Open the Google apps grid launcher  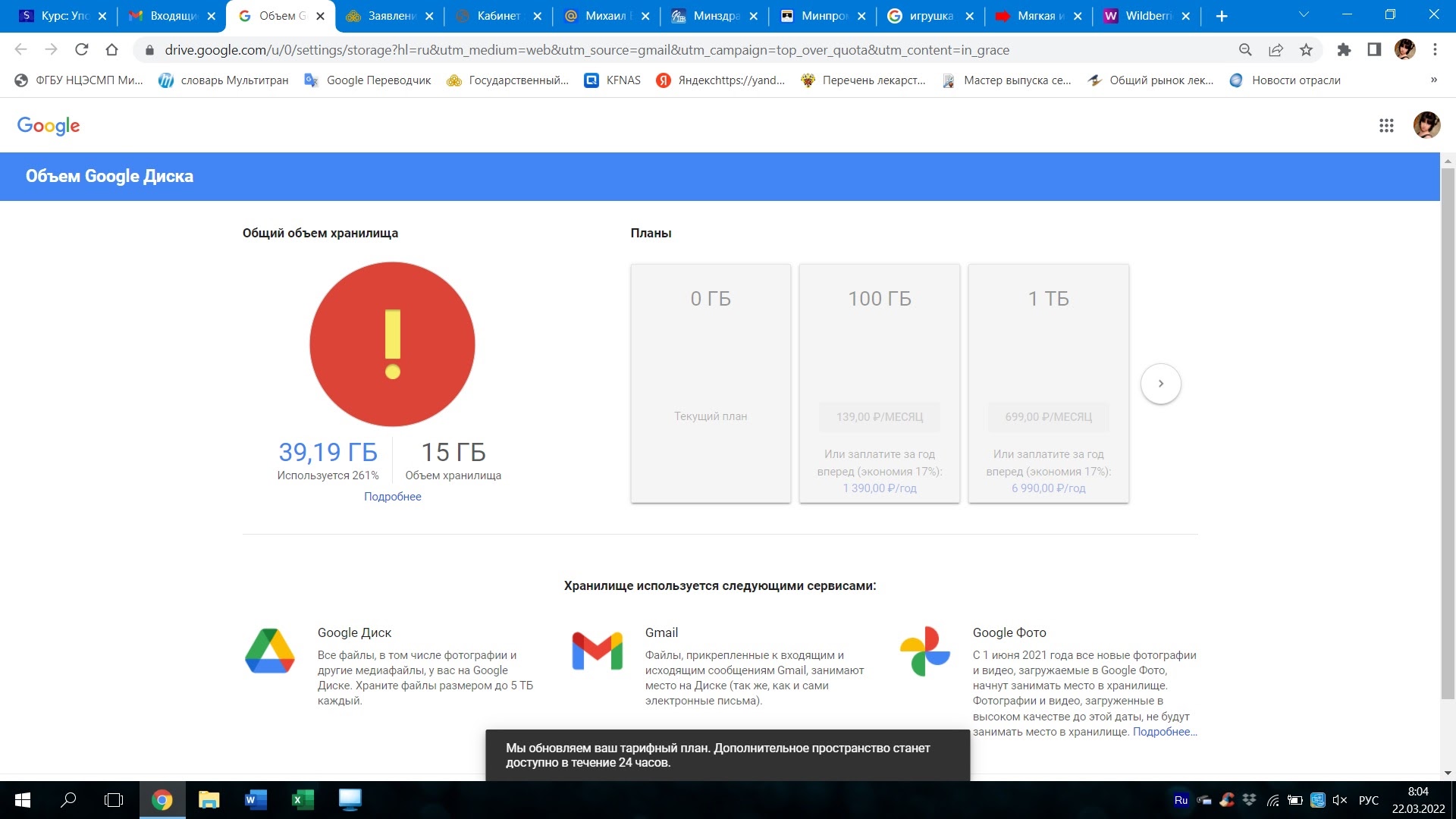[1386, 126]
